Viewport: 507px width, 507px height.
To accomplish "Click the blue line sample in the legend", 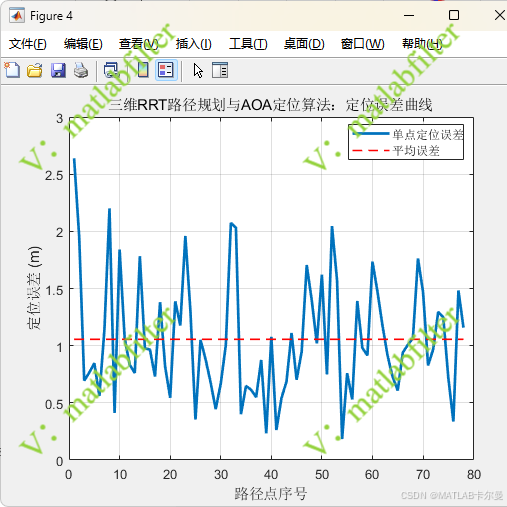I will [x=371, y=134].
